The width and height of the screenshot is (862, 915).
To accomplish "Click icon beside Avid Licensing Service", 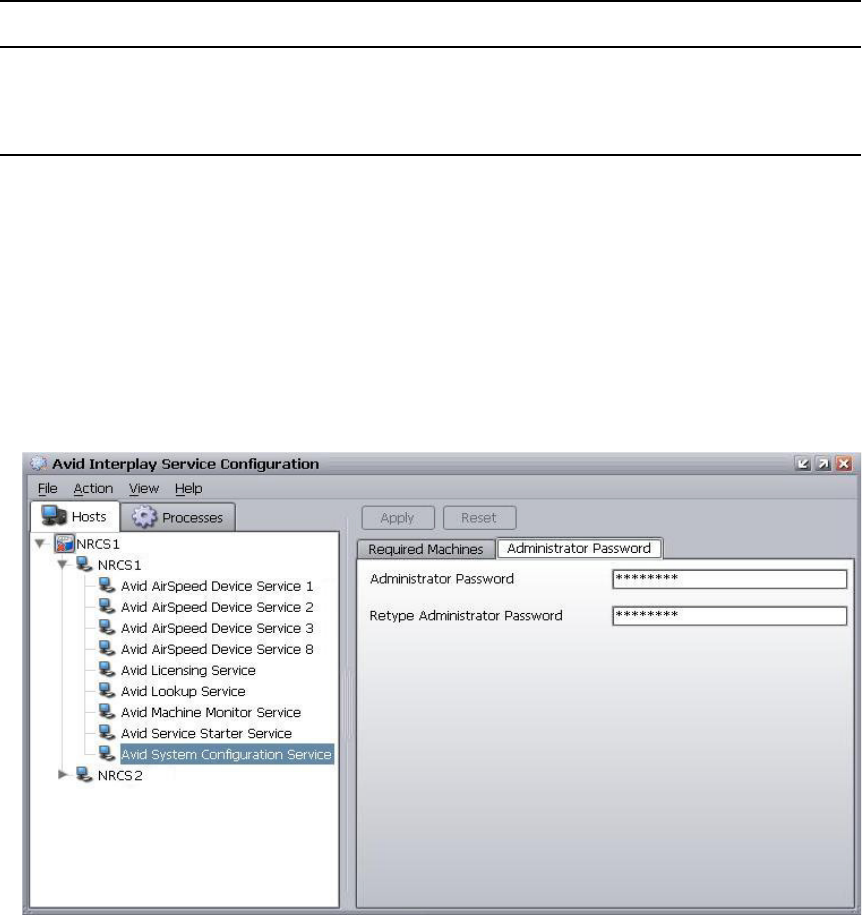I will point(106,669).
